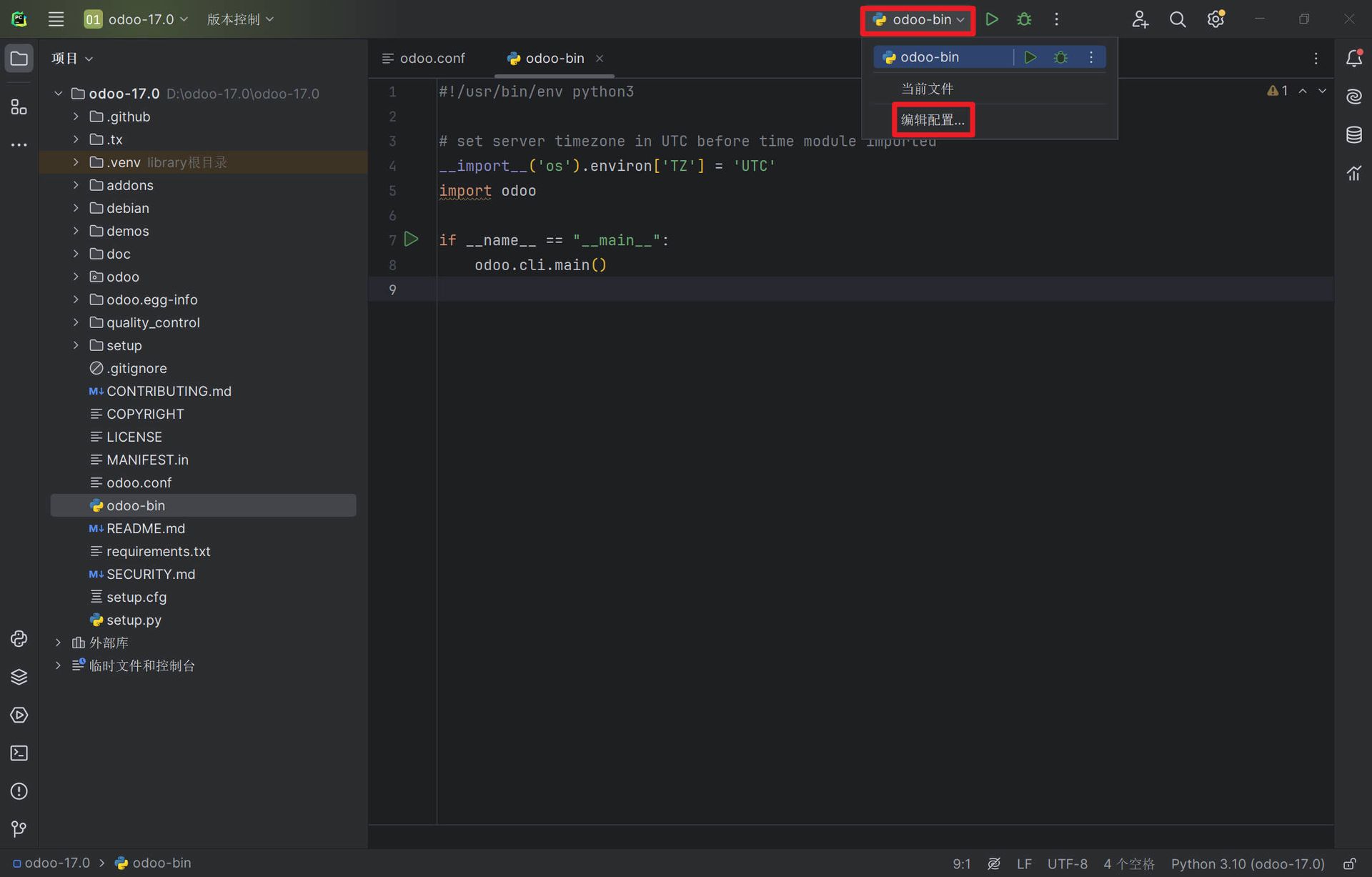The image size is (1372, 877).
Task: Select 编辑配置... menu entry
Action: (x=933, y=119)
